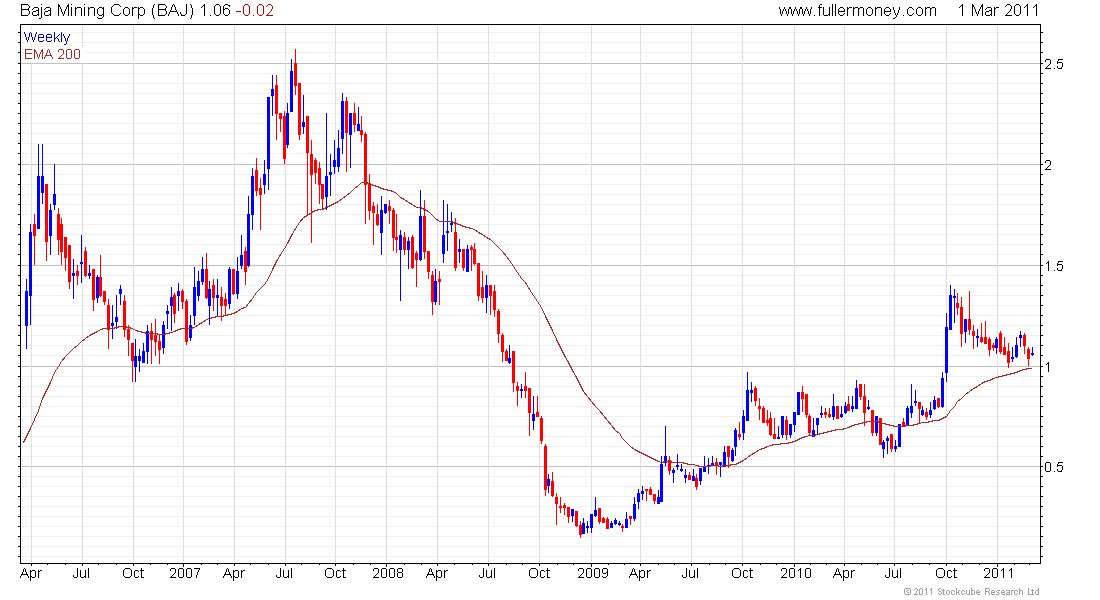The width and height of the screenshot is (1100, 600).
Task: Click the 0.5 price axis label
Action: tap(1053, 467)
